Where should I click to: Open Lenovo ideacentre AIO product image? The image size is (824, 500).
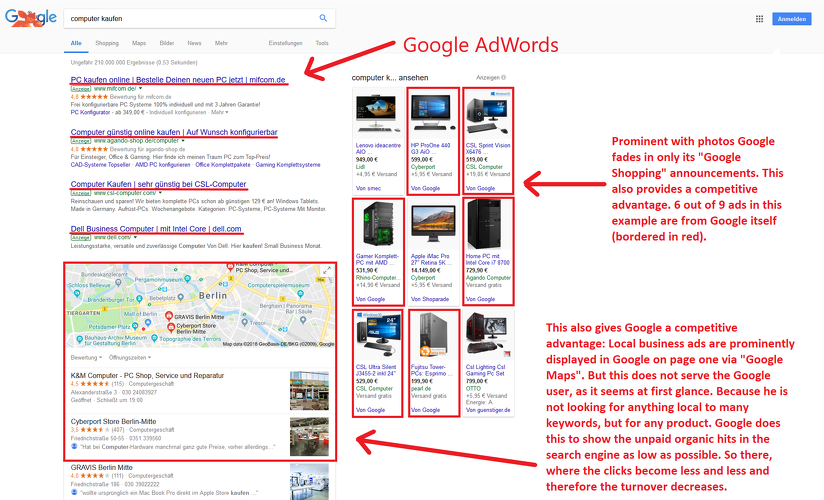click(x=377, y=114)
